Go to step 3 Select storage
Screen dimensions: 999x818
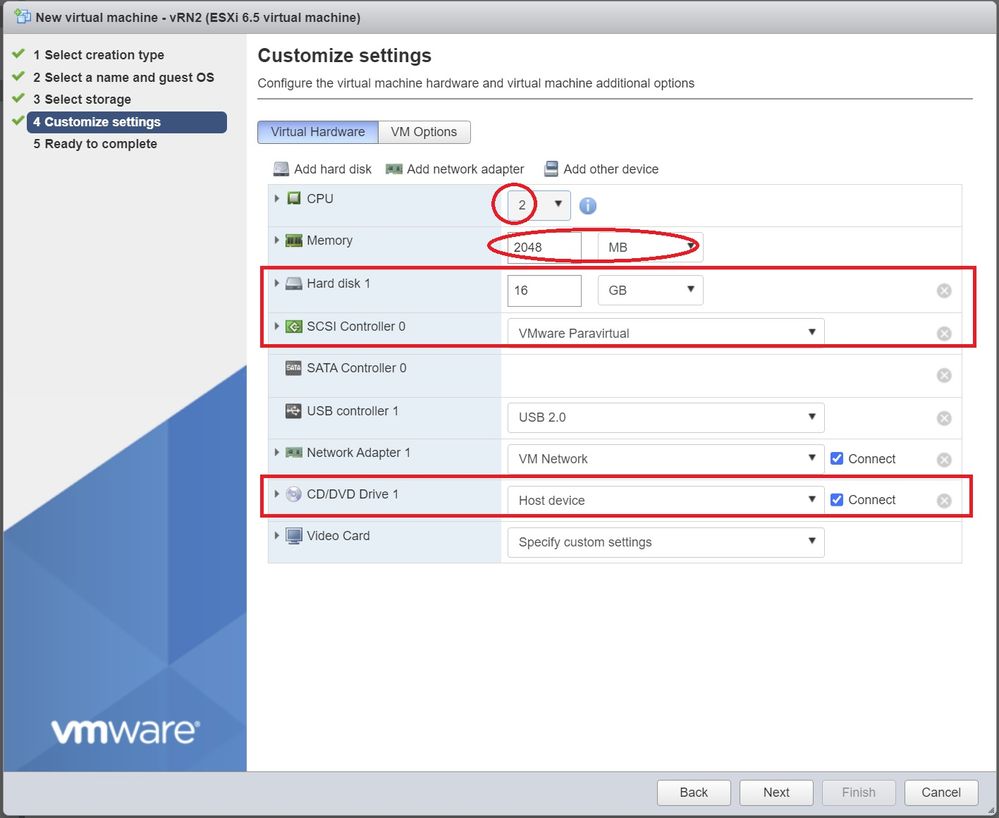(x=87, y=99)
